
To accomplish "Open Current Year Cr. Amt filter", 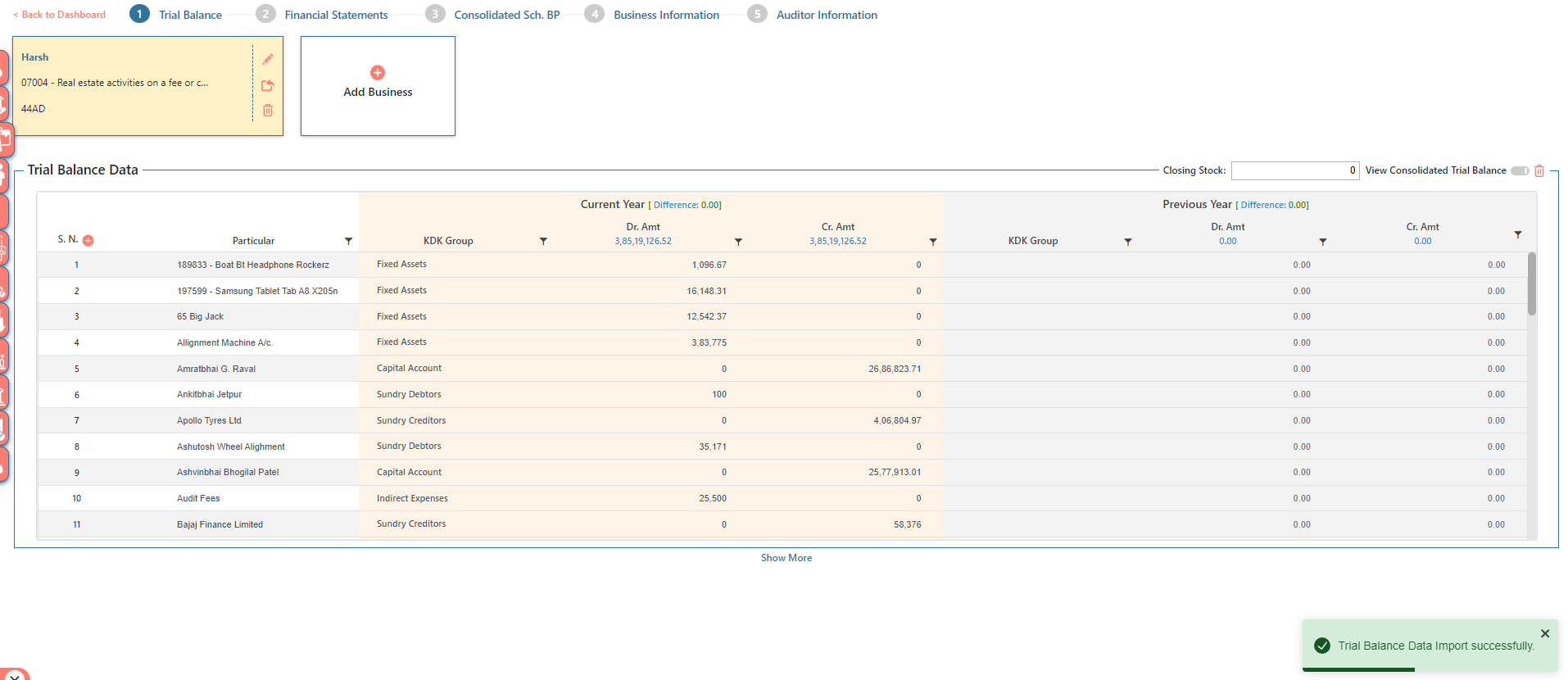I will point(933,242).
